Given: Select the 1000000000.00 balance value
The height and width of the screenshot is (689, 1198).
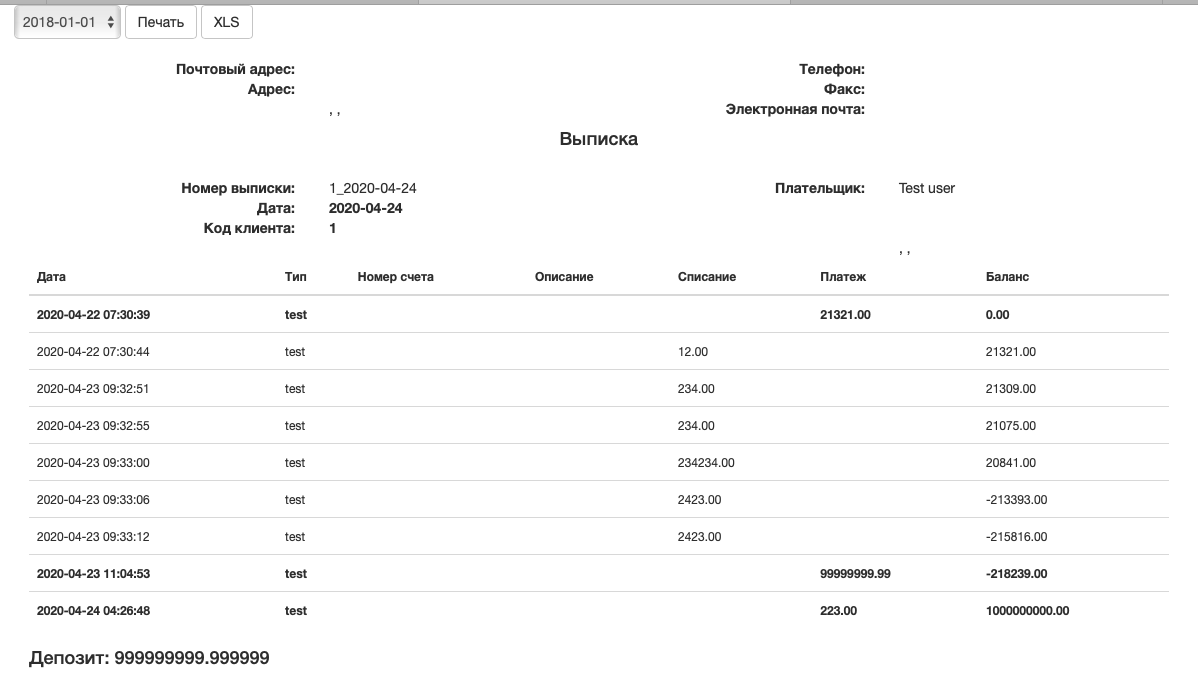Looking at the screenshot, I should [1027, 611].
